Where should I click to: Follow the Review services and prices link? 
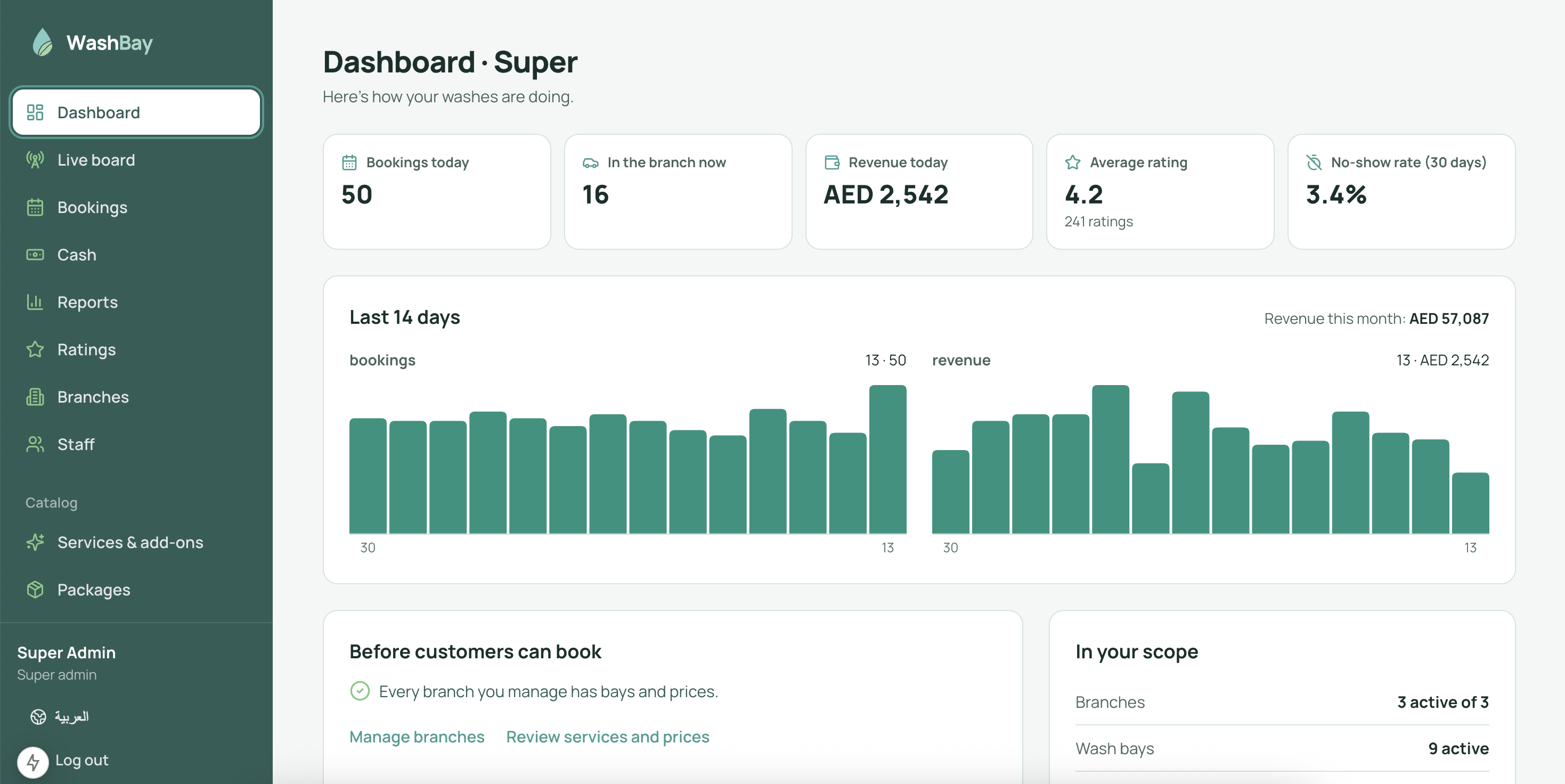[x=608, y=737]
